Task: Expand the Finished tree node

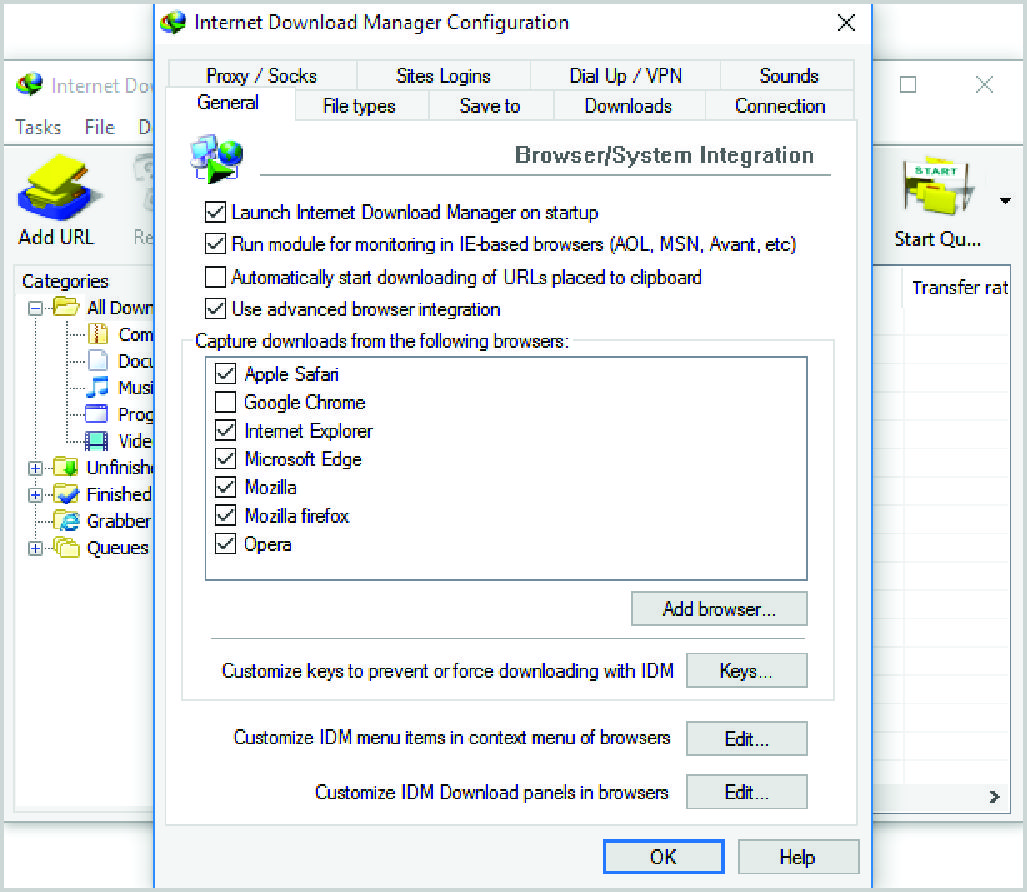Action: point(35,495)
